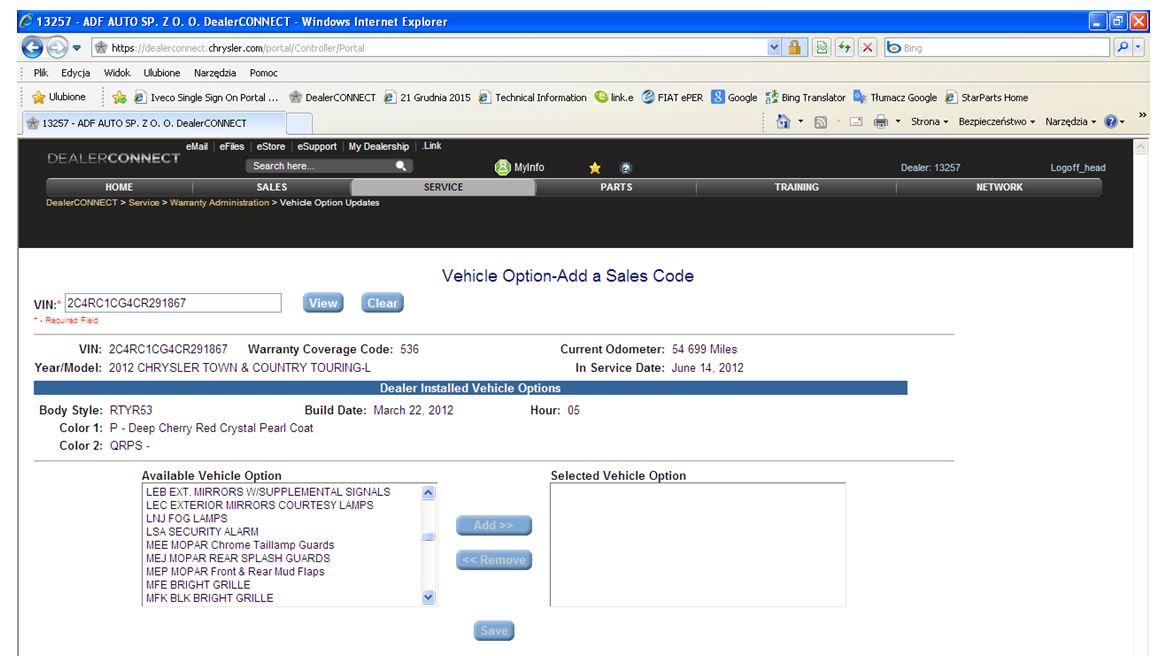Open the Edycja menu
The image size is (1163, 656).
coord(76,73)
